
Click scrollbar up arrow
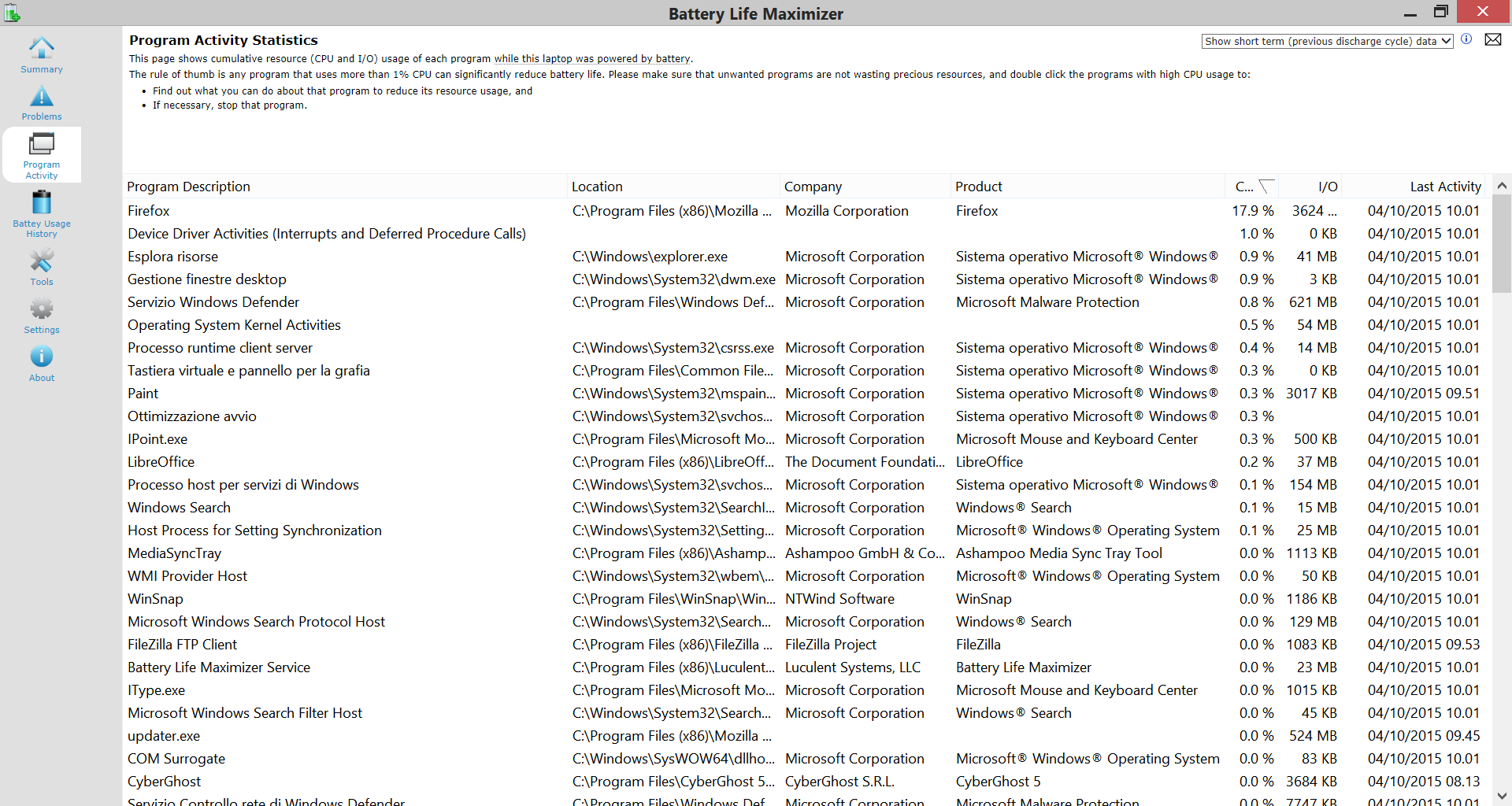tap(1502, 186)
